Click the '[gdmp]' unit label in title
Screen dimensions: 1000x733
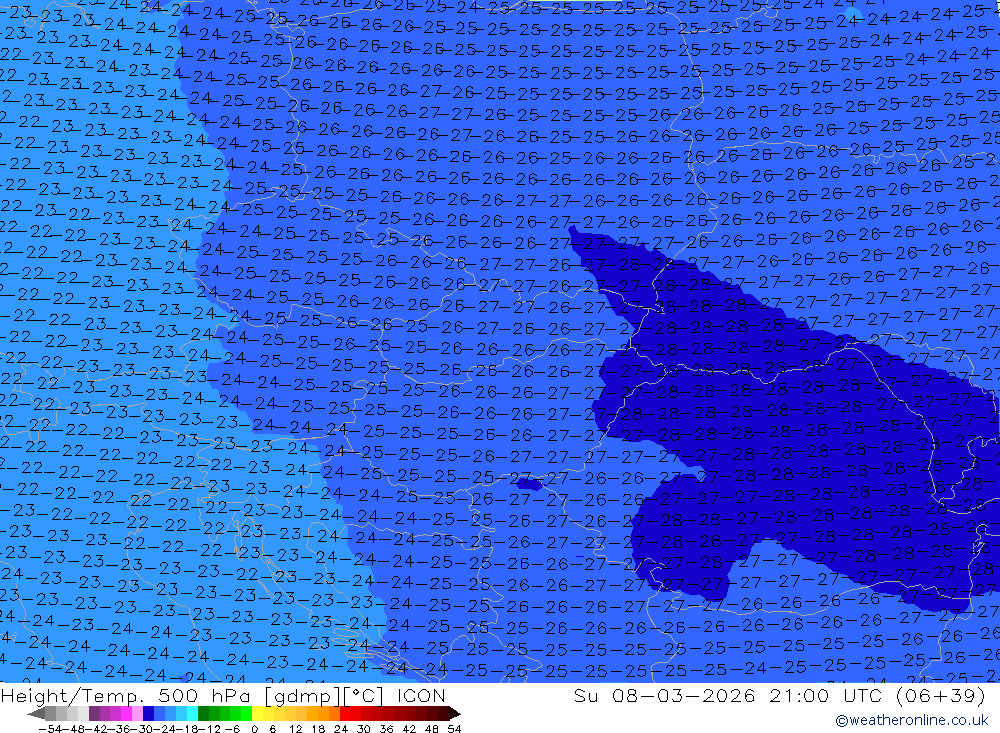[302, 695]
